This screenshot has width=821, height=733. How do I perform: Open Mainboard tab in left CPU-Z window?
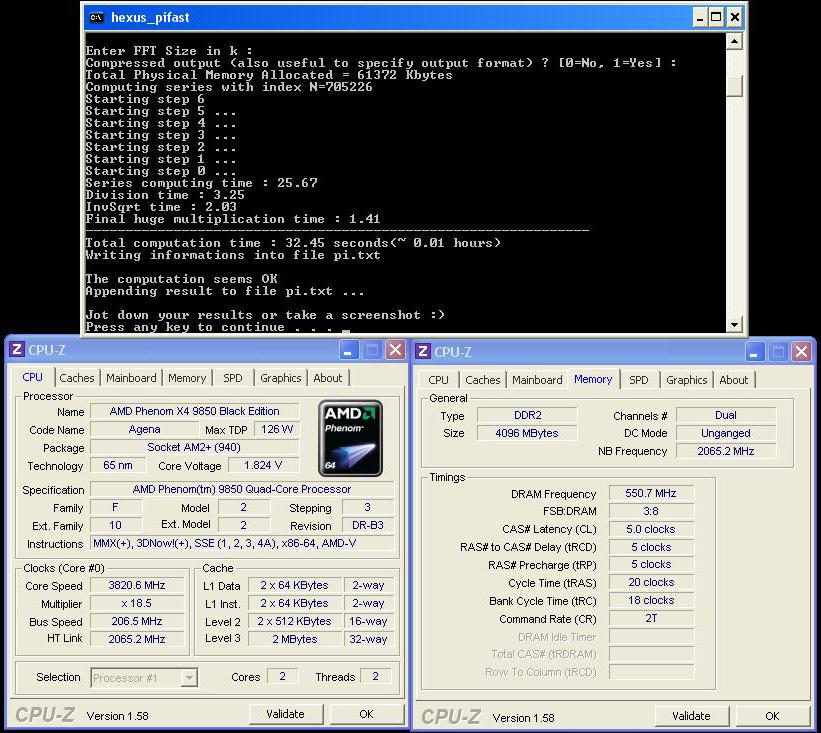[x=131, y=378]
